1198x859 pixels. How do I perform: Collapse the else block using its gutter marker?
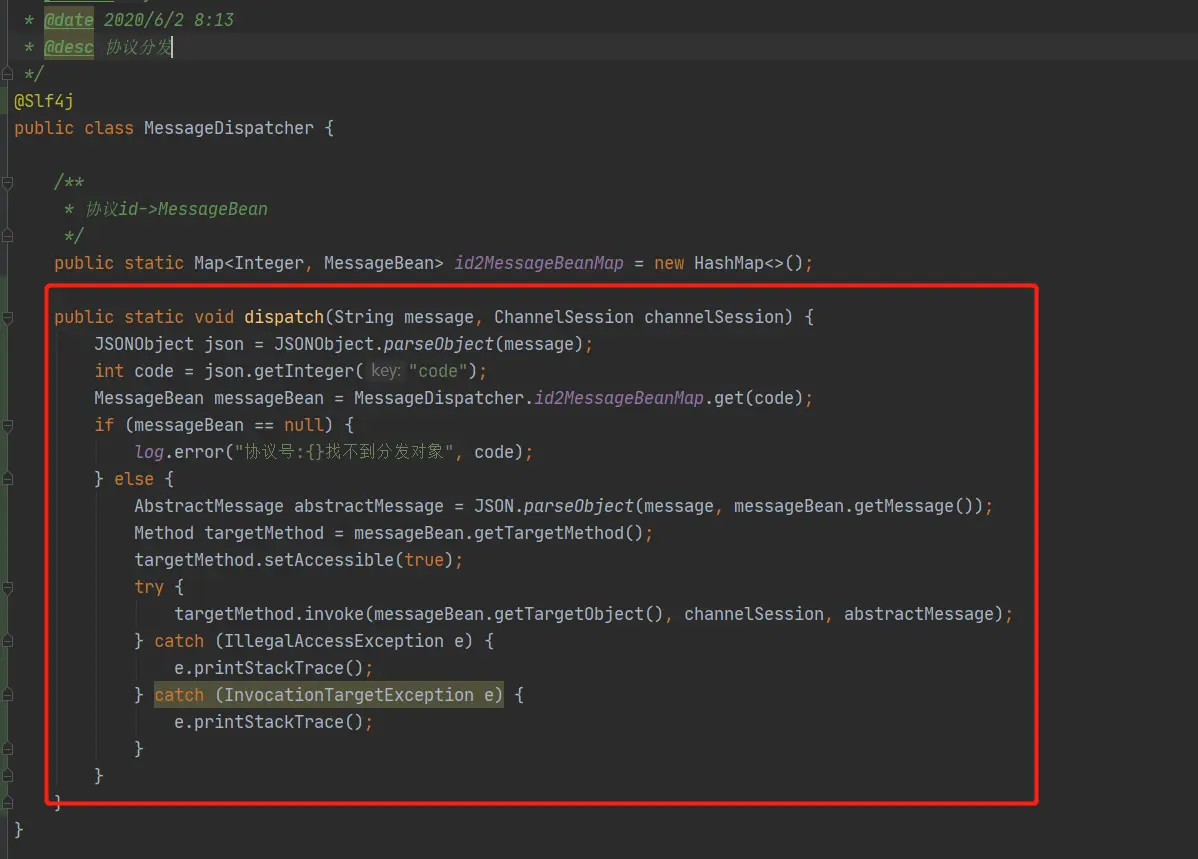[8, 479]
